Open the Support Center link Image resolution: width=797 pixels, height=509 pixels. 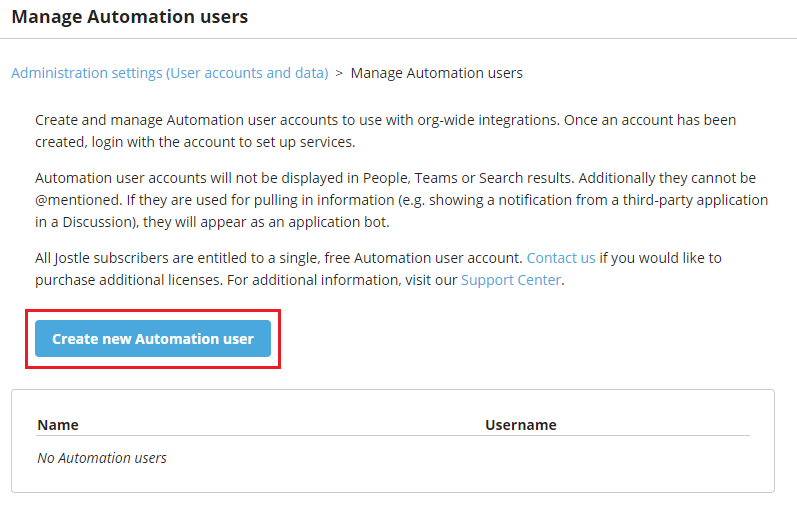click(x=511, y=280)
